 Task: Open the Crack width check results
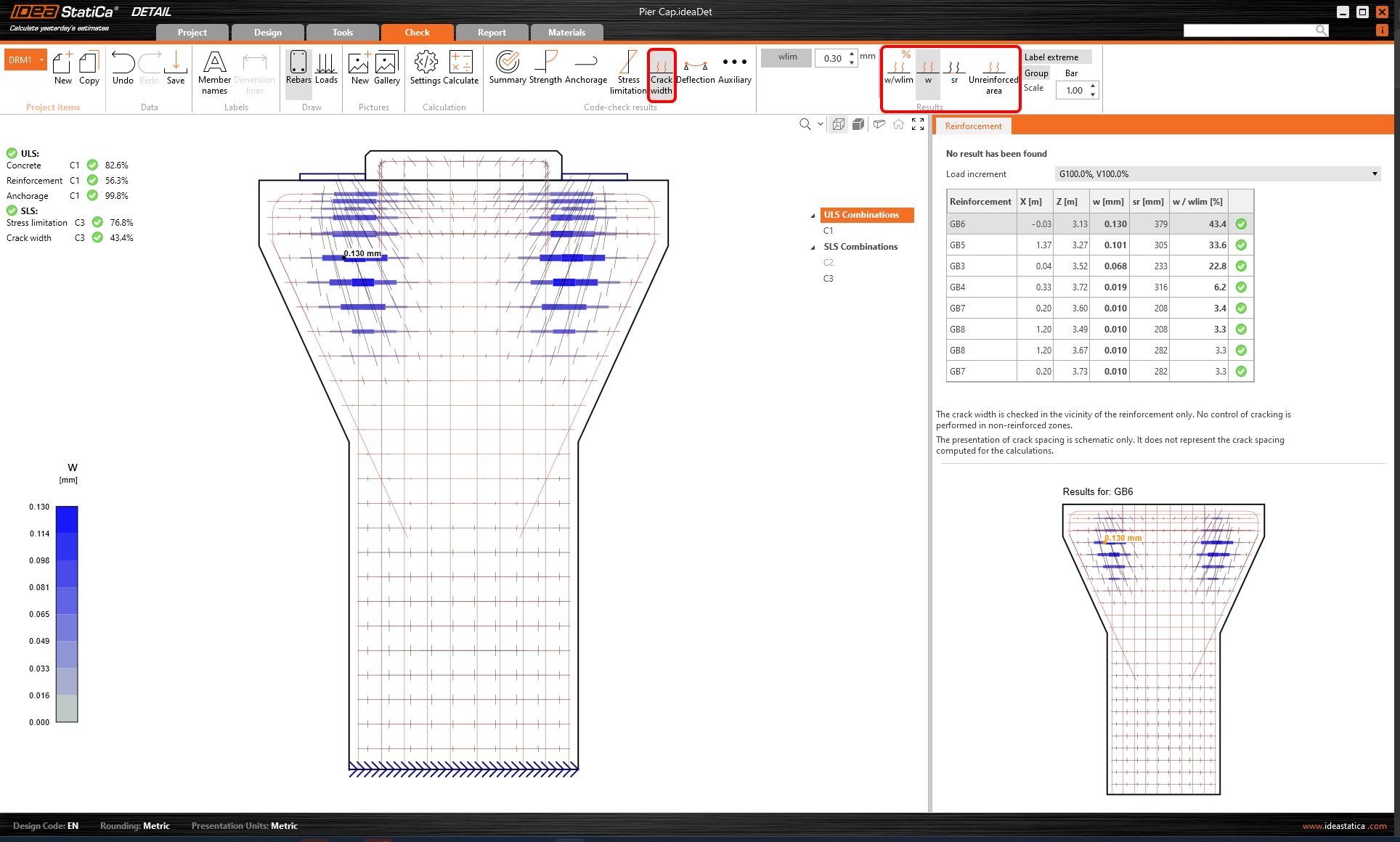point(661,73)
